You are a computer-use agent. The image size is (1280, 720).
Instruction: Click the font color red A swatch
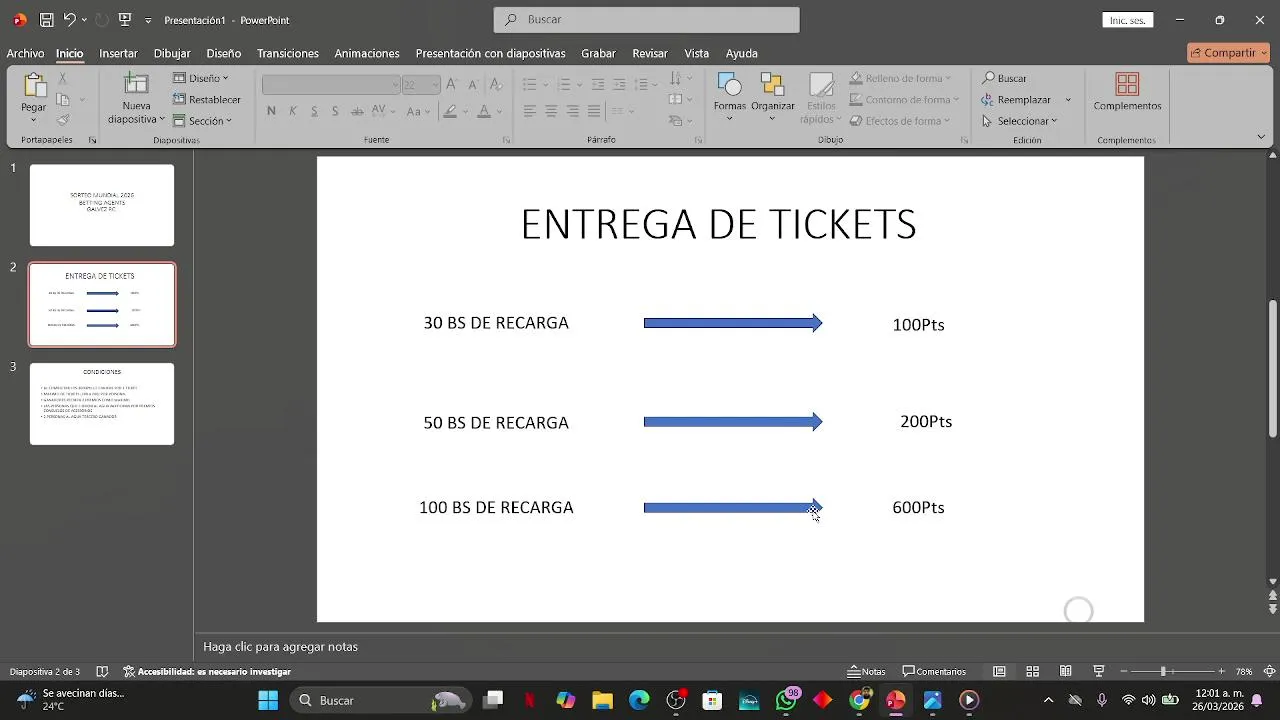484,111
